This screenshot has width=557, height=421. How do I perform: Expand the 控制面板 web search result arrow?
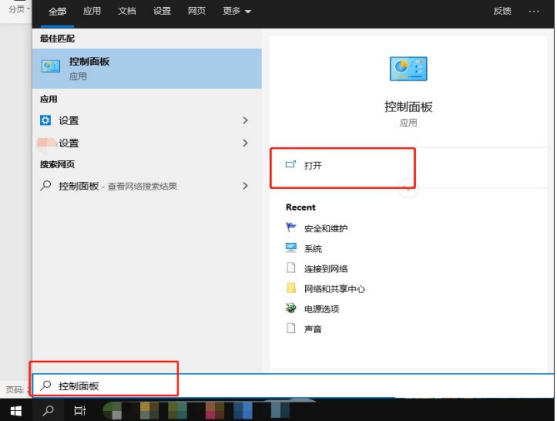pos(245,186)
